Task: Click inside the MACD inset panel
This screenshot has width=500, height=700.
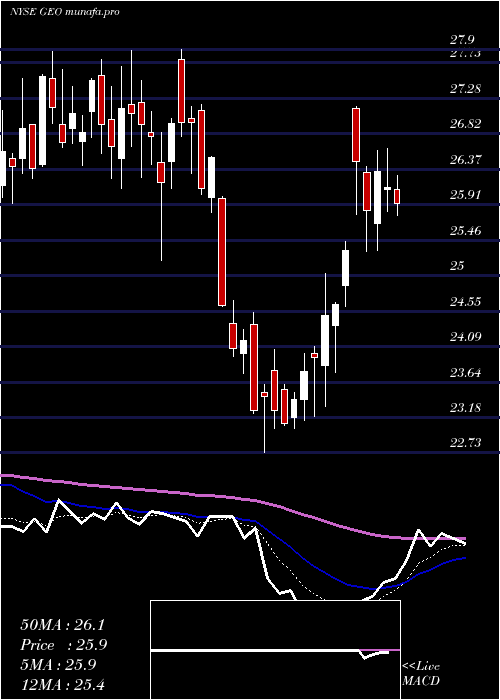Action: (x=275, y=650)
